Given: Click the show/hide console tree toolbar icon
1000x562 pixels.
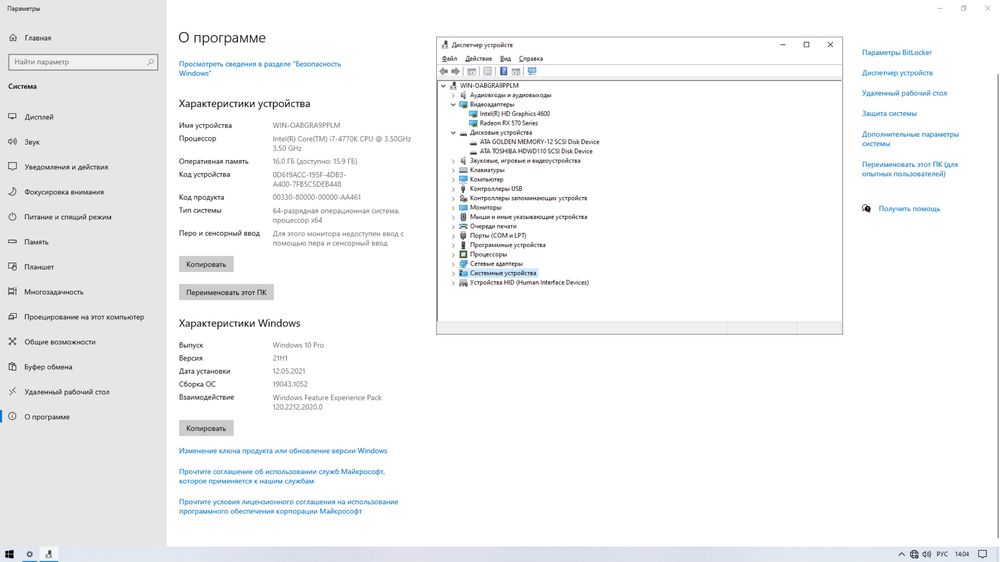Looking at the screenshot, I should tap(471, 71).
